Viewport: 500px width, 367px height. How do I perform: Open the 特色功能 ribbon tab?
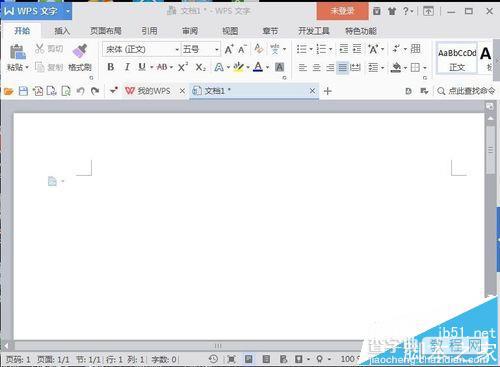click(361, 31)
